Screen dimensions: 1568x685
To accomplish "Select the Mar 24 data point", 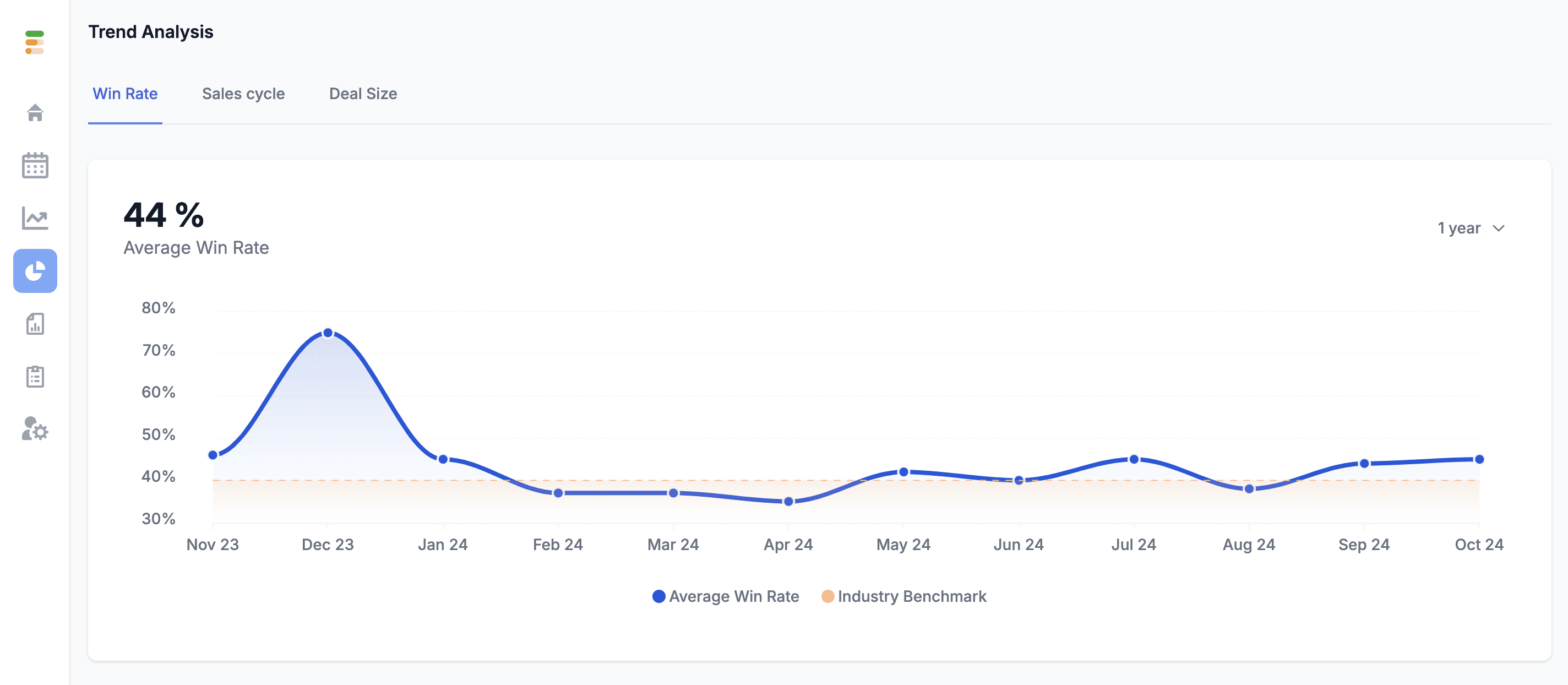I will tap(673, 493).
